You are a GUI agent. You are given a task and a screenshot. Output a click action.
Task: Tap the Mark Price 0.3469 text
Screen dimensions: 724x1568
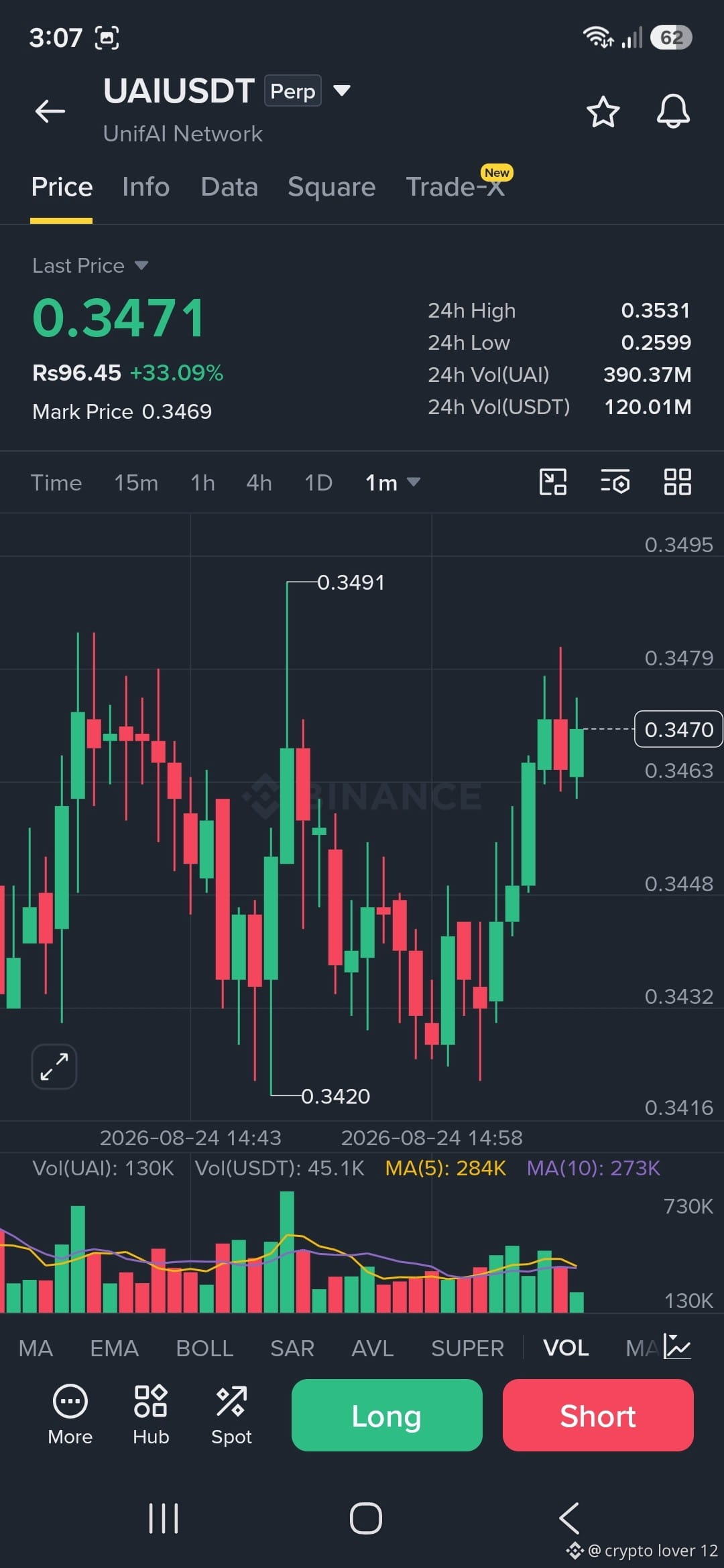(122, 411)
